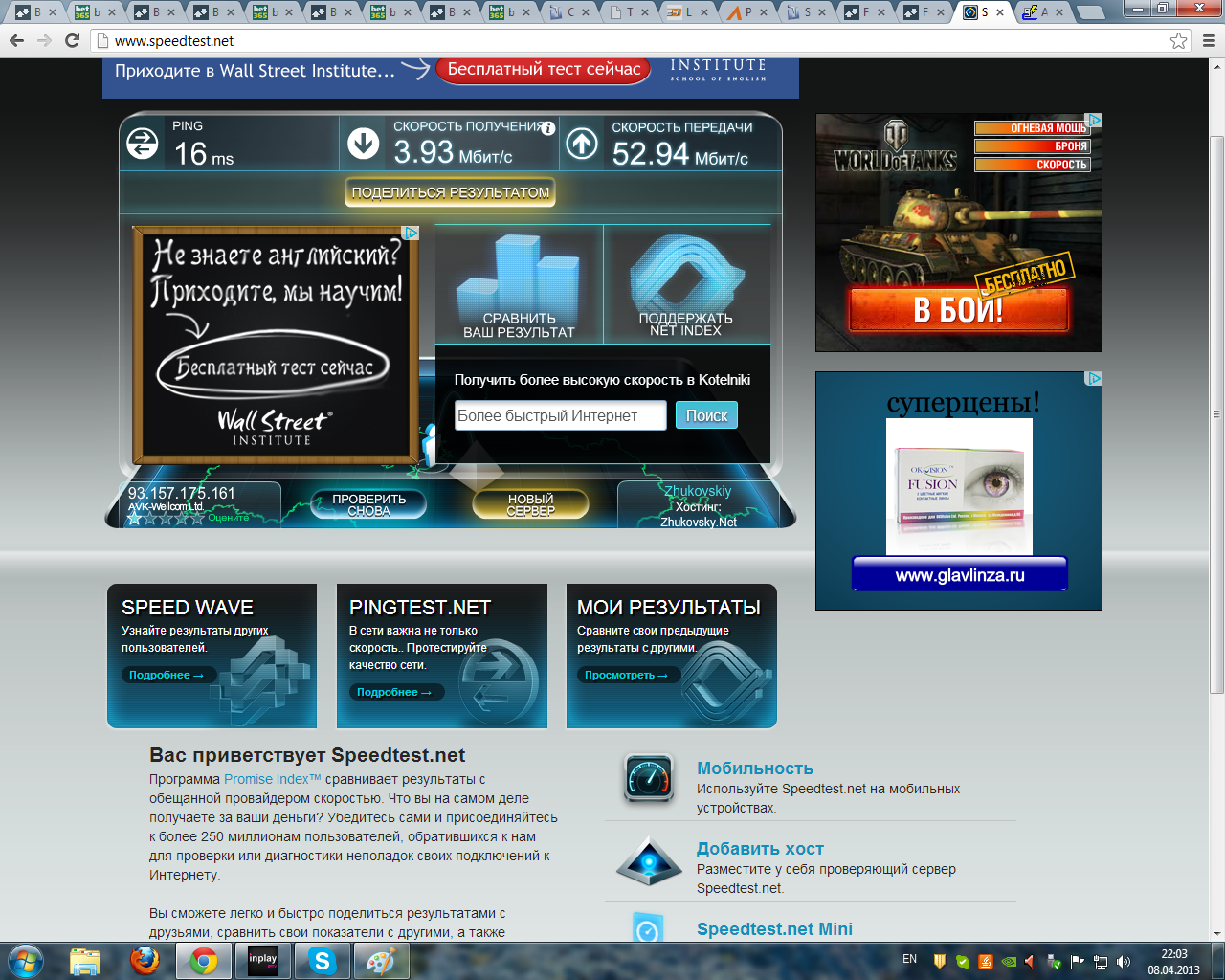
Task: Close the active Speedtest tab
Action: [1000, 12]
